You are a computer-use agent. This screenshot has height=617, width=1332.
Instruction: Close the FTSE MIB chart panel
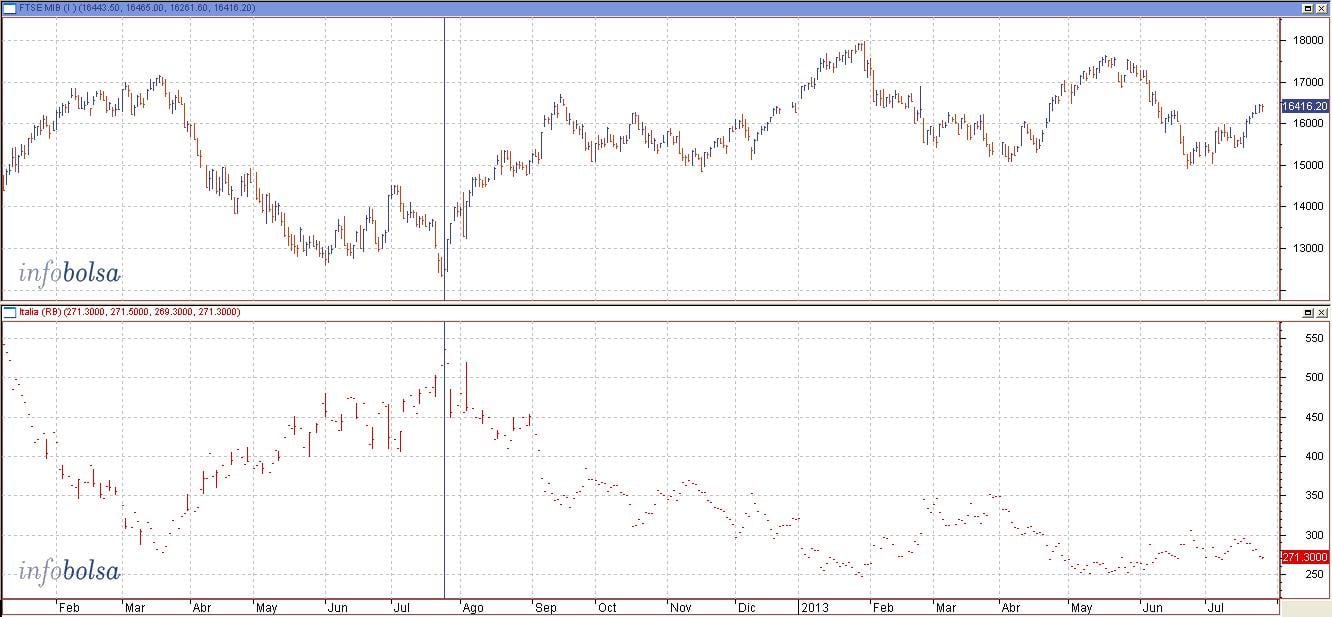[x=1321, y=8]
